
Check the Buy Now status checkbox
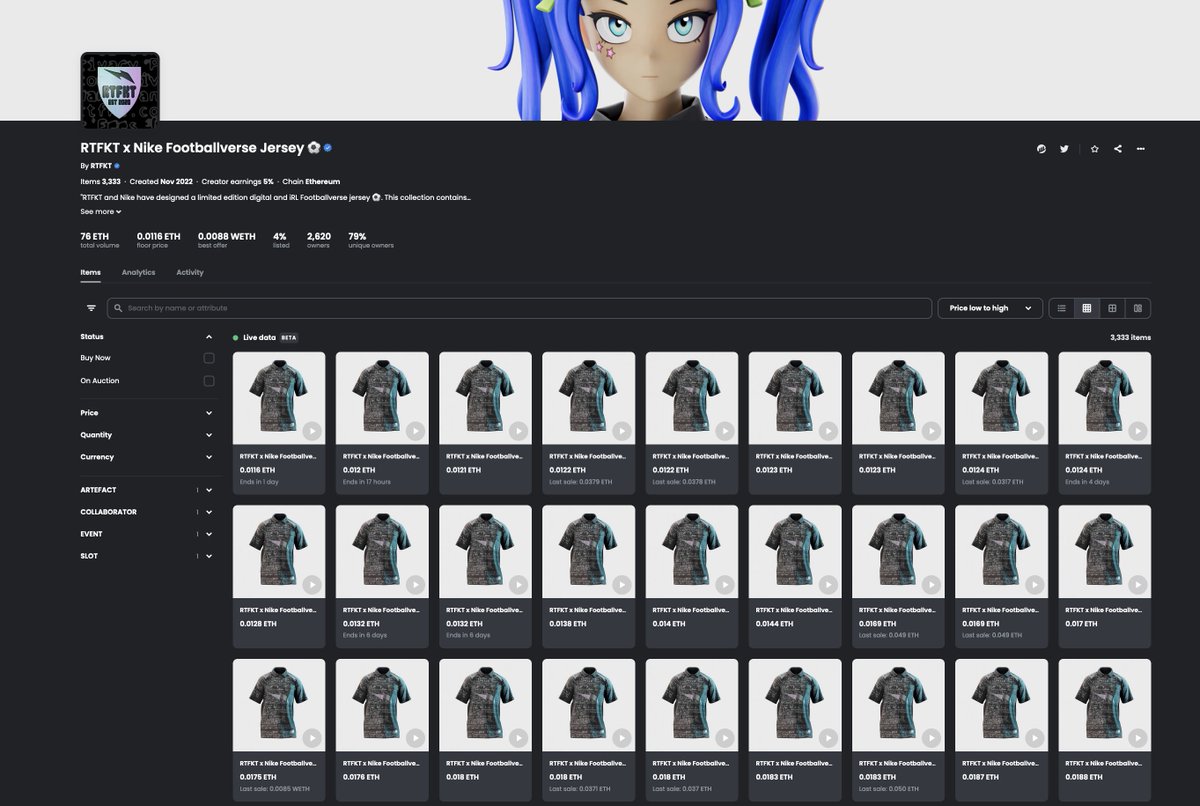[209, 358]
